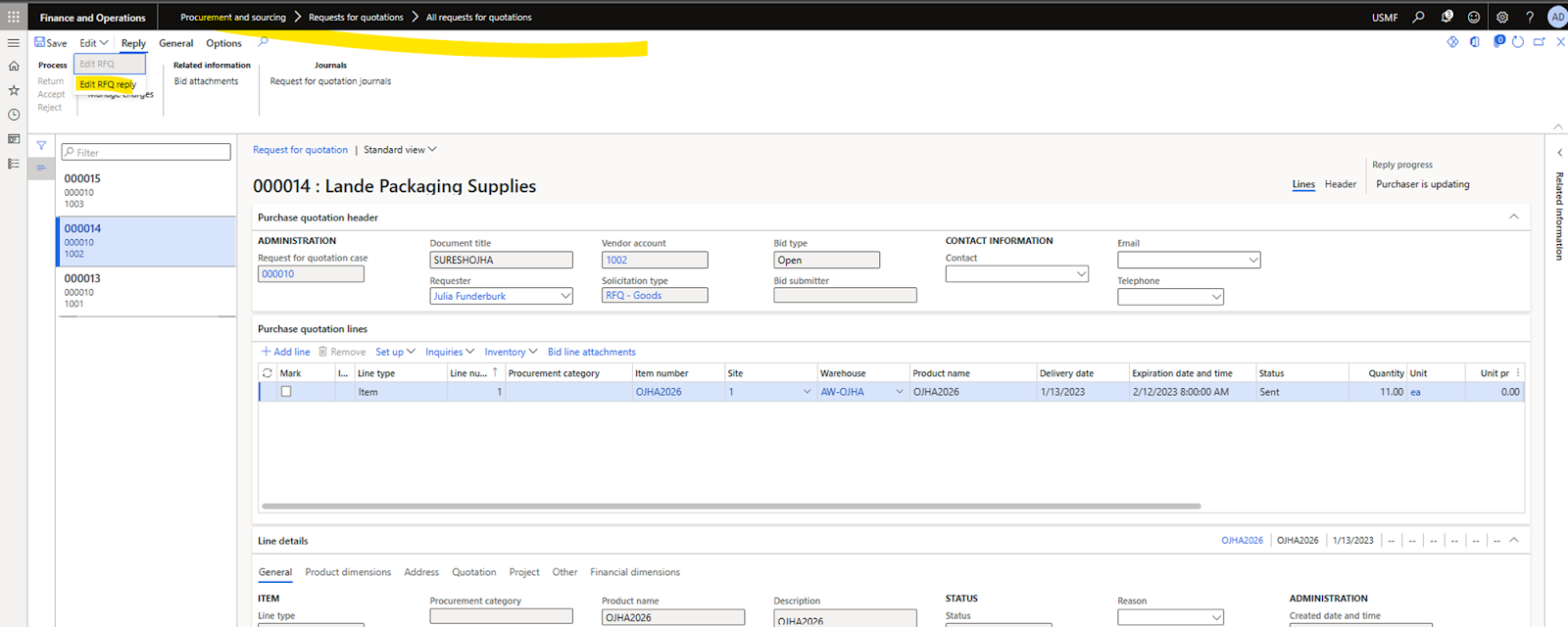Image resolution: width=1568 pixels, height=627 pixels.
Task: Open form in new window icon
Action: pyautogui.click(x=1540, y=42)
